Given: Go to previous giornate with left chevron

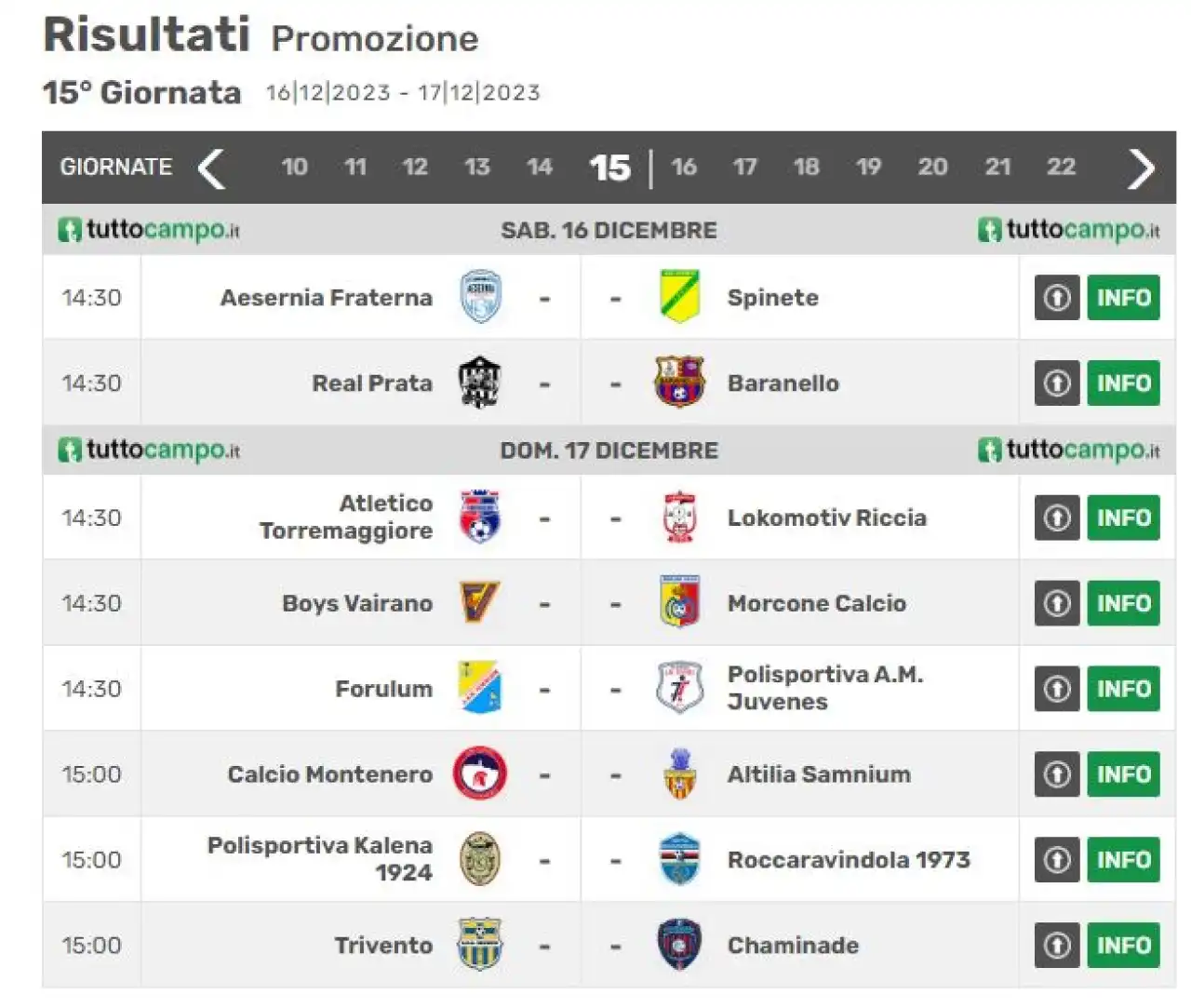Looking at the screenshot, I should [x=212, y=168].
